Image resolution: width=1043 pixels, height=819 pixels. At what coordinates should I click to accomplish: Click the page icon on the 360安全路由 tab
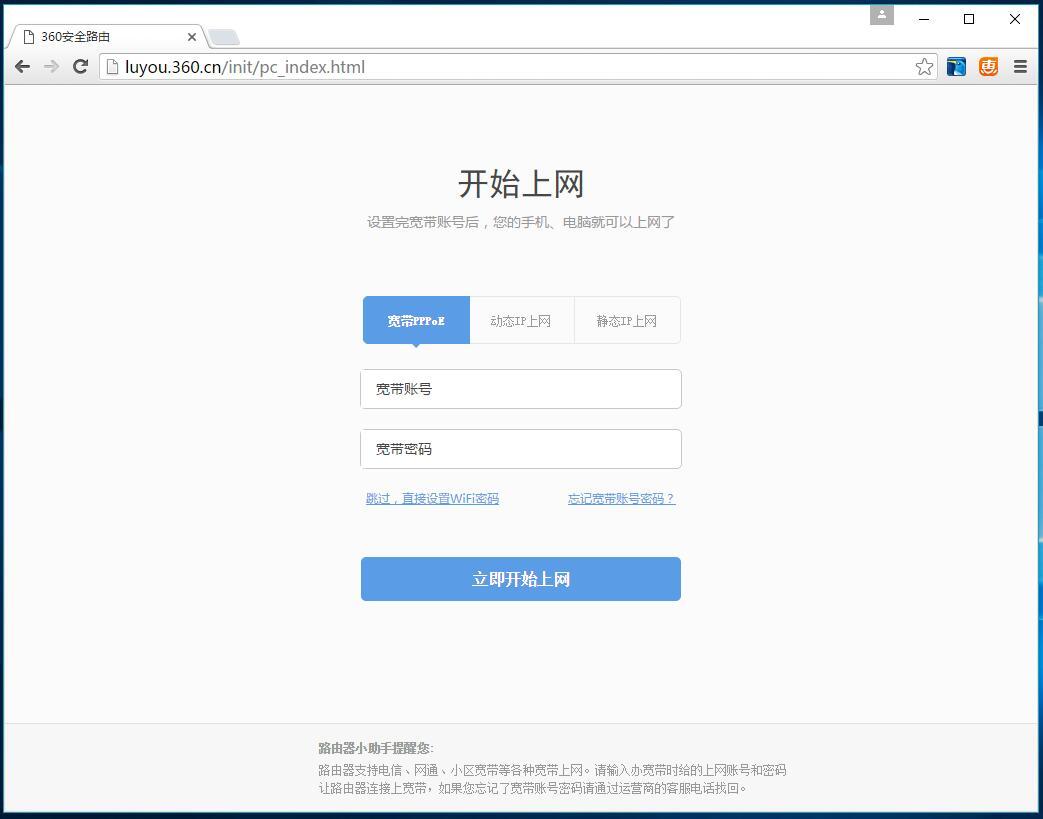(x=26, y=36)
